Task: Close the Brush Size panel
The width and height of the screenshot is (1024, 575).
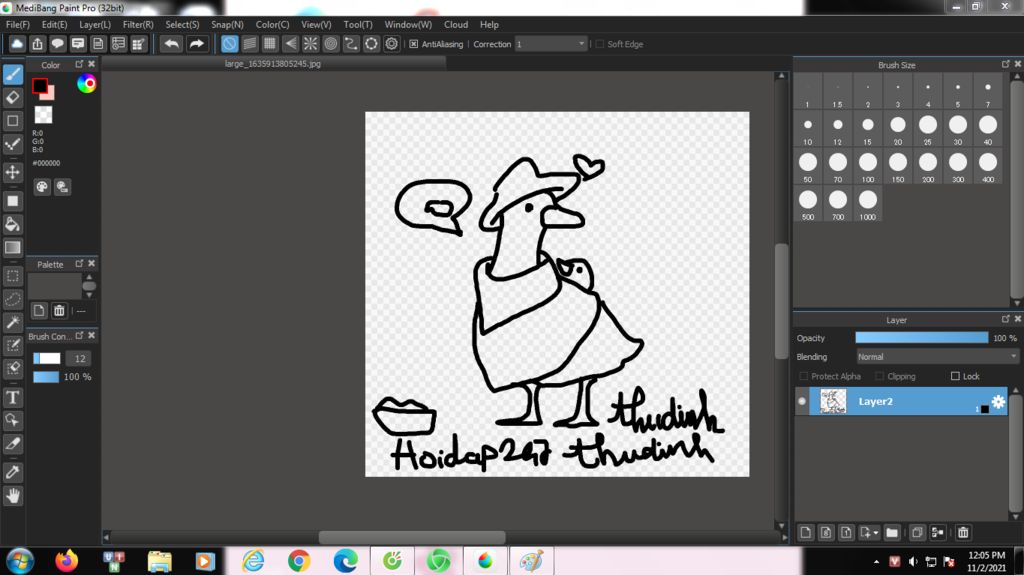Action: pos(1017,64)
